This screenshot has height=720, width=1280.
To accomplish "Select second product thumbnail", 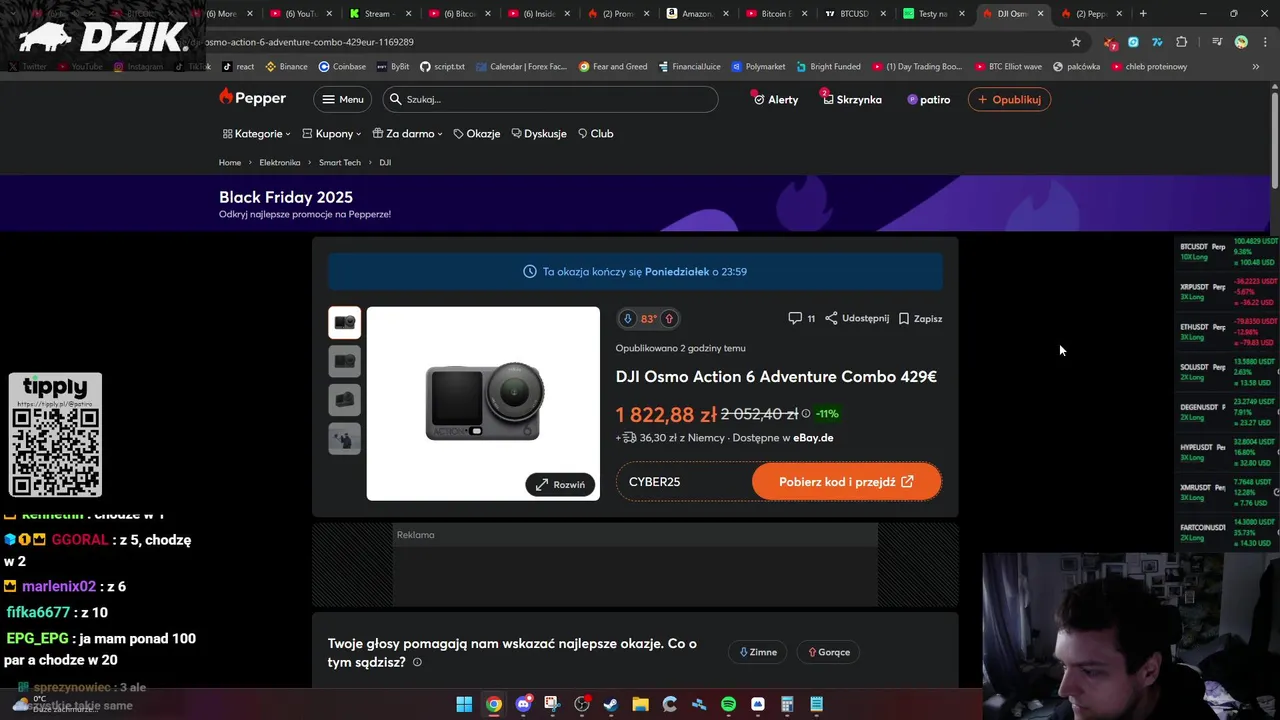I will (345, 361).
